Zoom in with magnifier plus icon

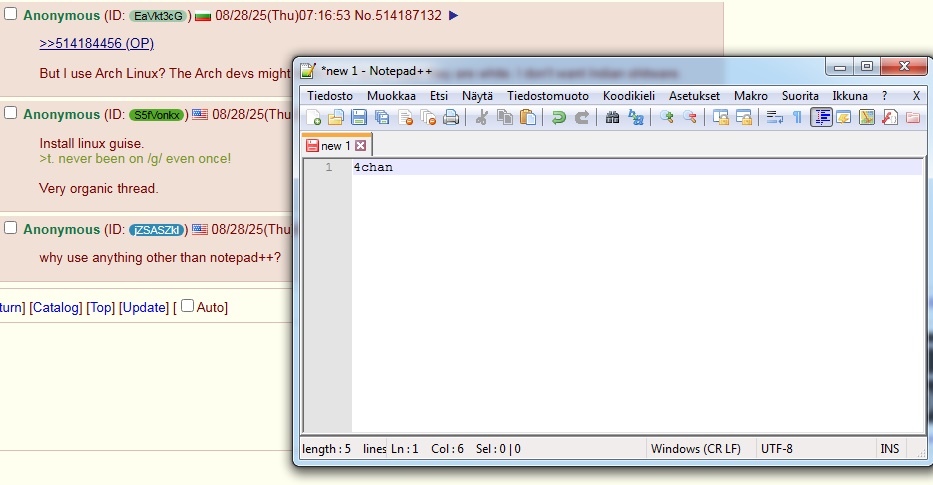(x=666, y=117)
